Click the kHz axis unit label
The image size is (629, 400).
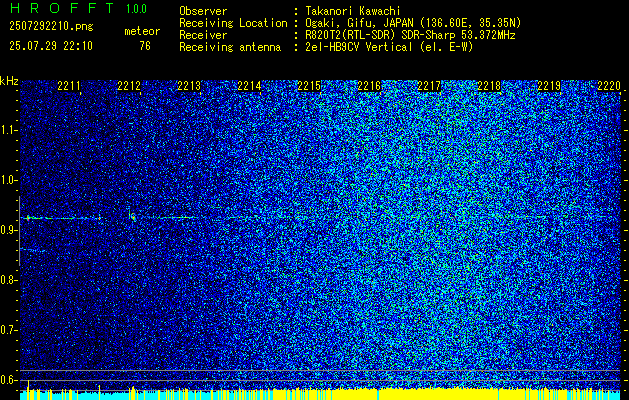pos(9,81)
